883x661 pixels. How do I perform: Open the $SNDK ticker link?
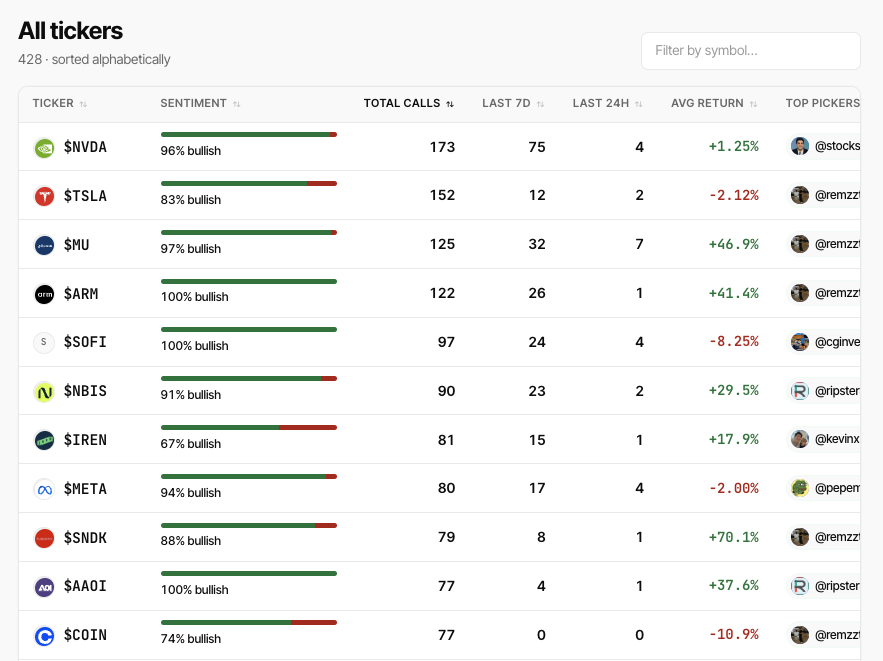85,538
